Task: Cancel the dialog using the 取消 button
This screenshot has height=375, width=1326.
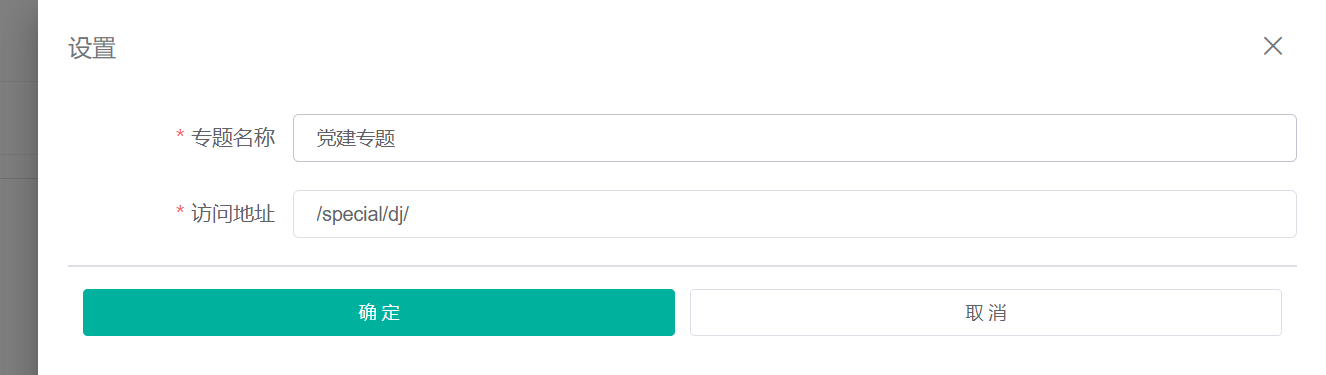Action: point(986,312)
